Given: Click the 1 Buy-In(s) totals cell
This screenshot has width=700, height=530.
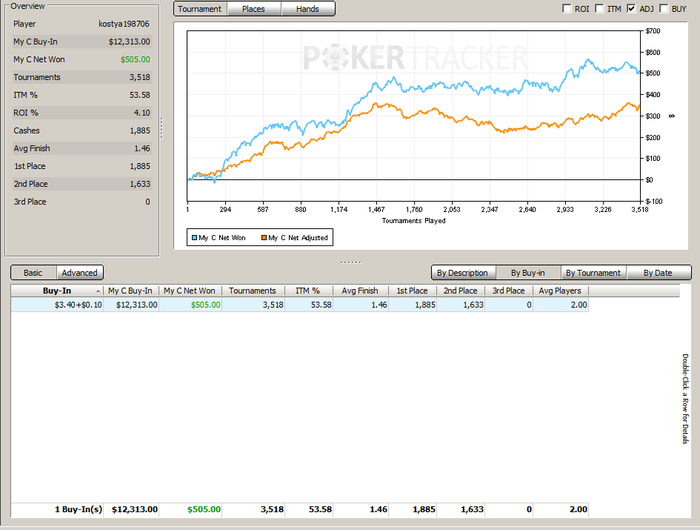Looking at the screenshot, I should click(x=57, y=509).
